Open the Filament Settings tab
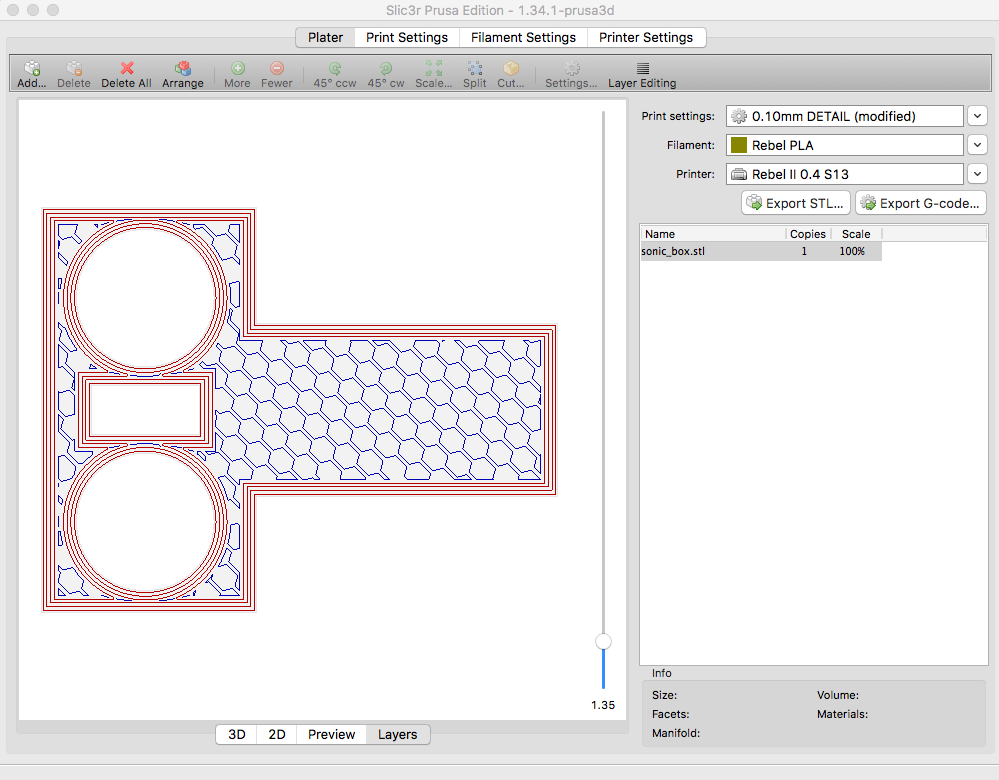The image size is (999, 780). (x=523, y=37)
